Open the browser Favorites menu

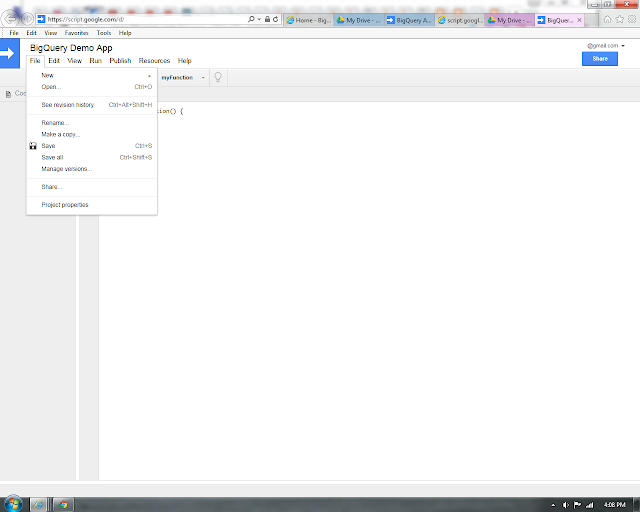click(x=76, y=33)
